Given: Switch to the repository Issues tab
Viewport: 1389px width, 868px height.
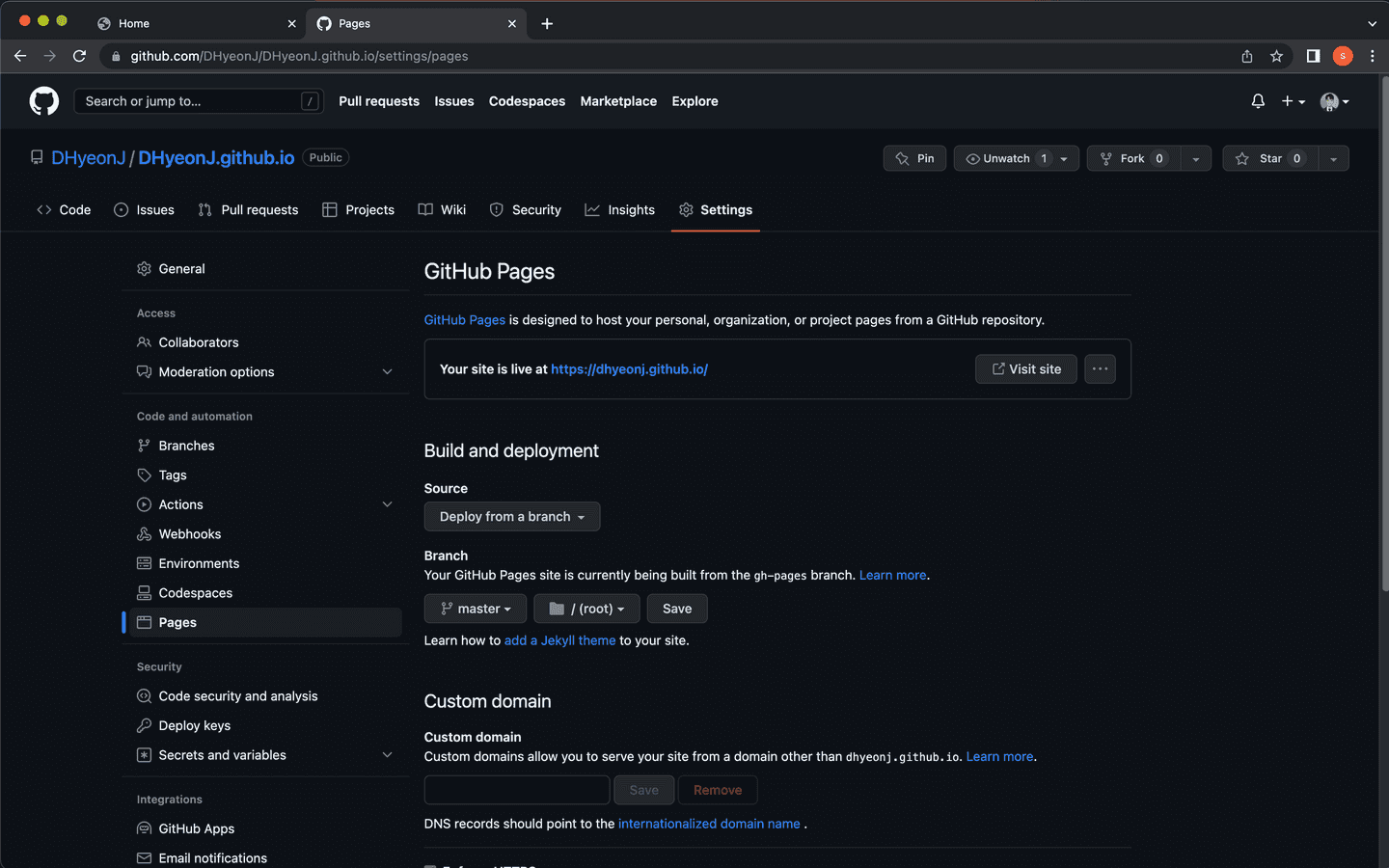Looking at the screenshot, I should coord(144,209).
